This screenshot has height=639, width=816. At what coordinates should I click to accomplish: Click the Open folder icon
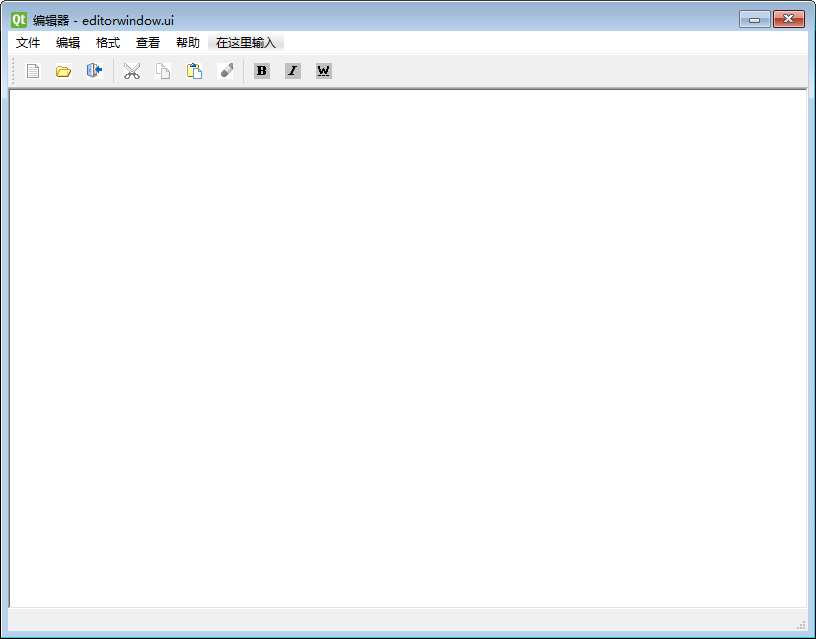pyautogui.click(x=63, y=71)
